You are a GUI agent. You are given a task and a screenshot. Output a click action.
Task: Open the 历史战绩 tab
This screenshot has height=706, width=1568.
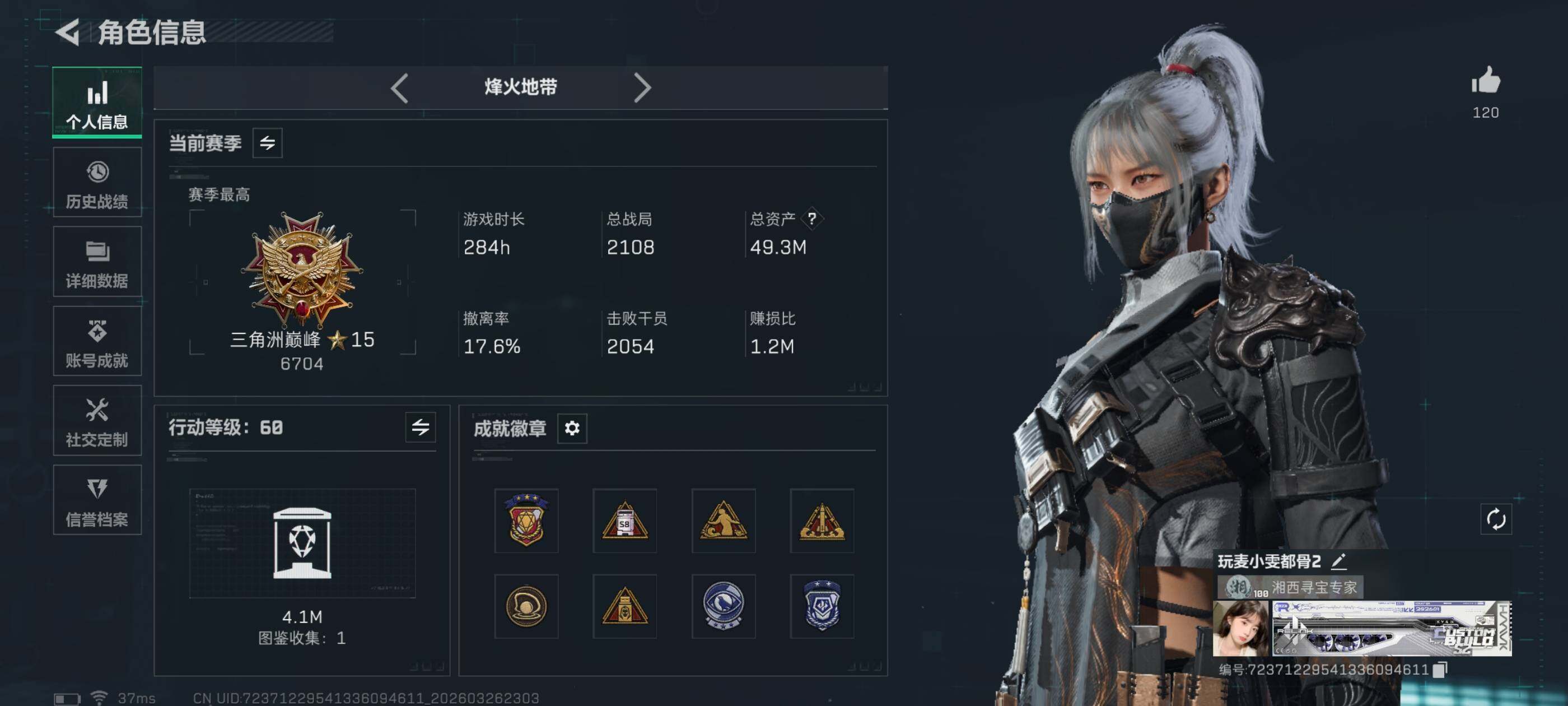tap(97, 183)
